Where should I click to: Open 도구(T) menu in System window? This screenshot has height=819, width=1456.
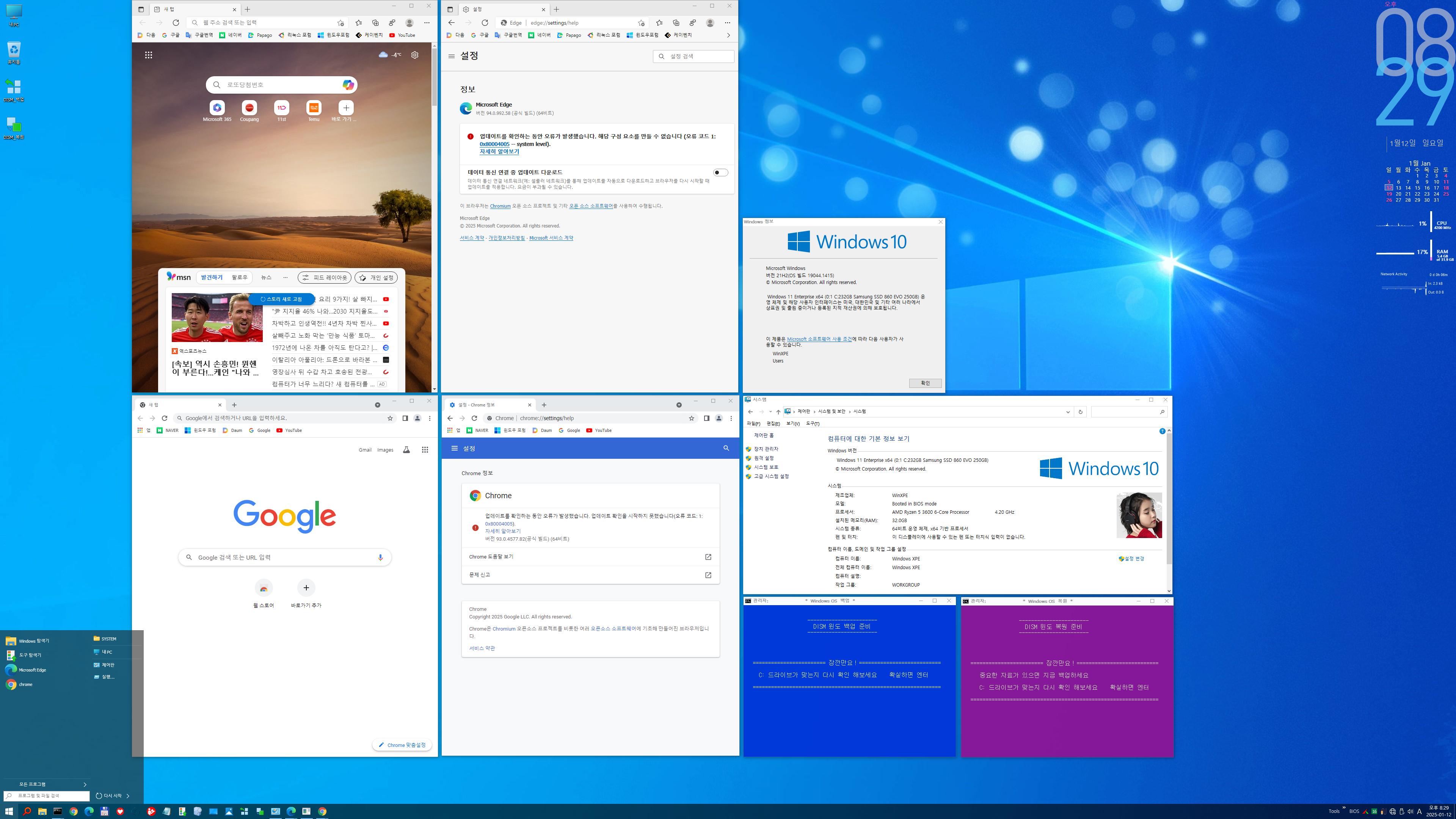coord(813,424)
